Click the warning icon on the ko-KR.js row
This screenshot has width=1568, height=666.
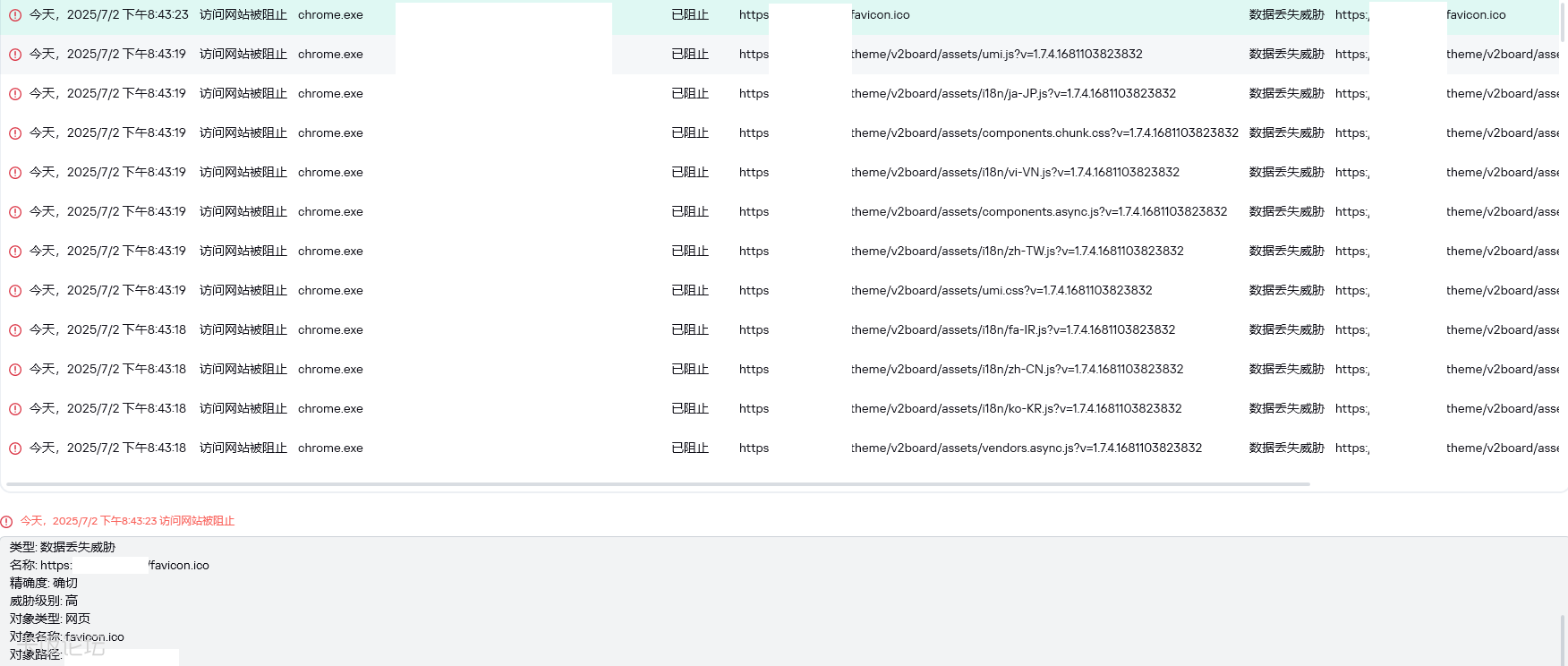pos(15,409)
